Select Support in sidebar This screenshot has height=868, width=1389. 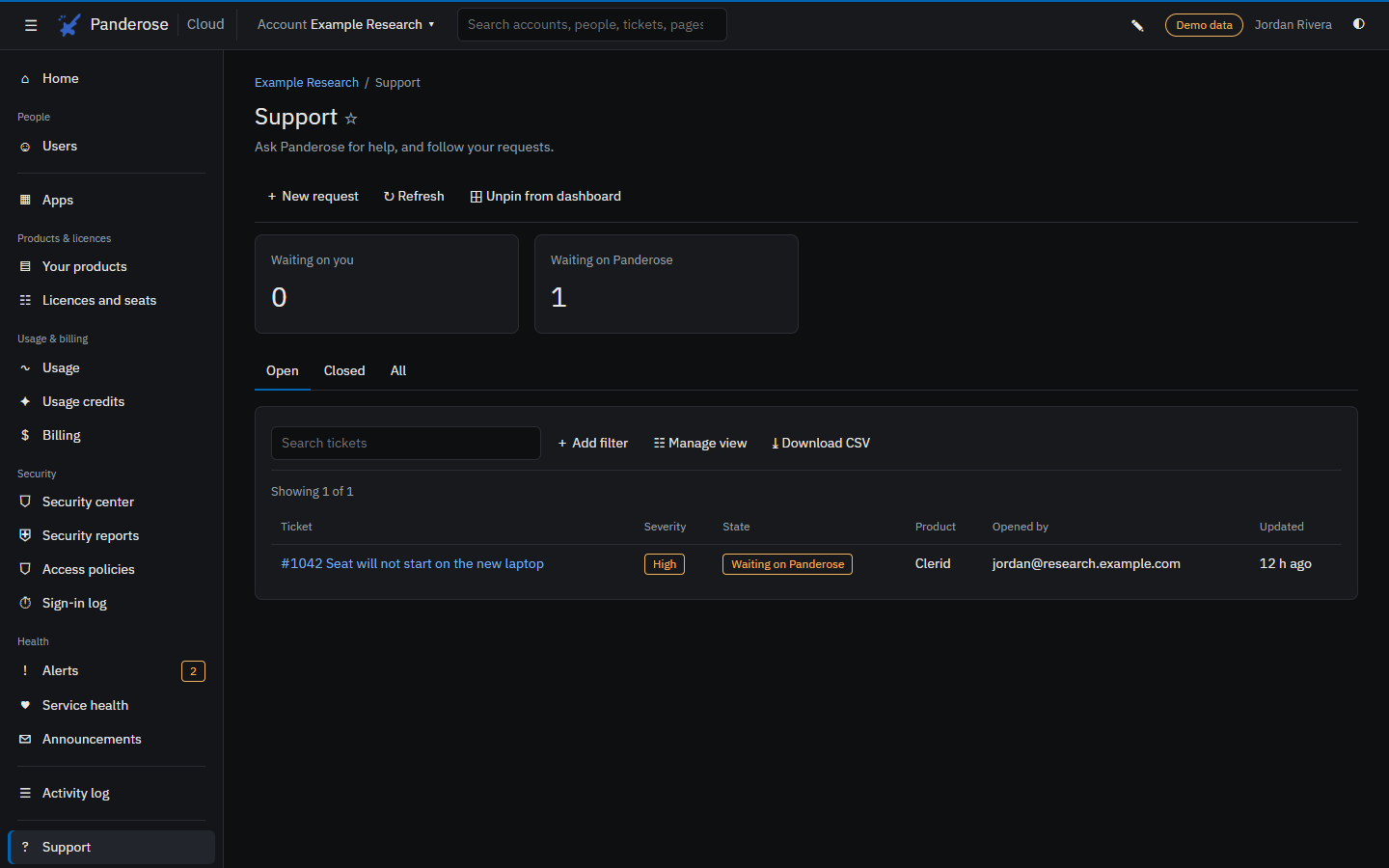point(111,848)
